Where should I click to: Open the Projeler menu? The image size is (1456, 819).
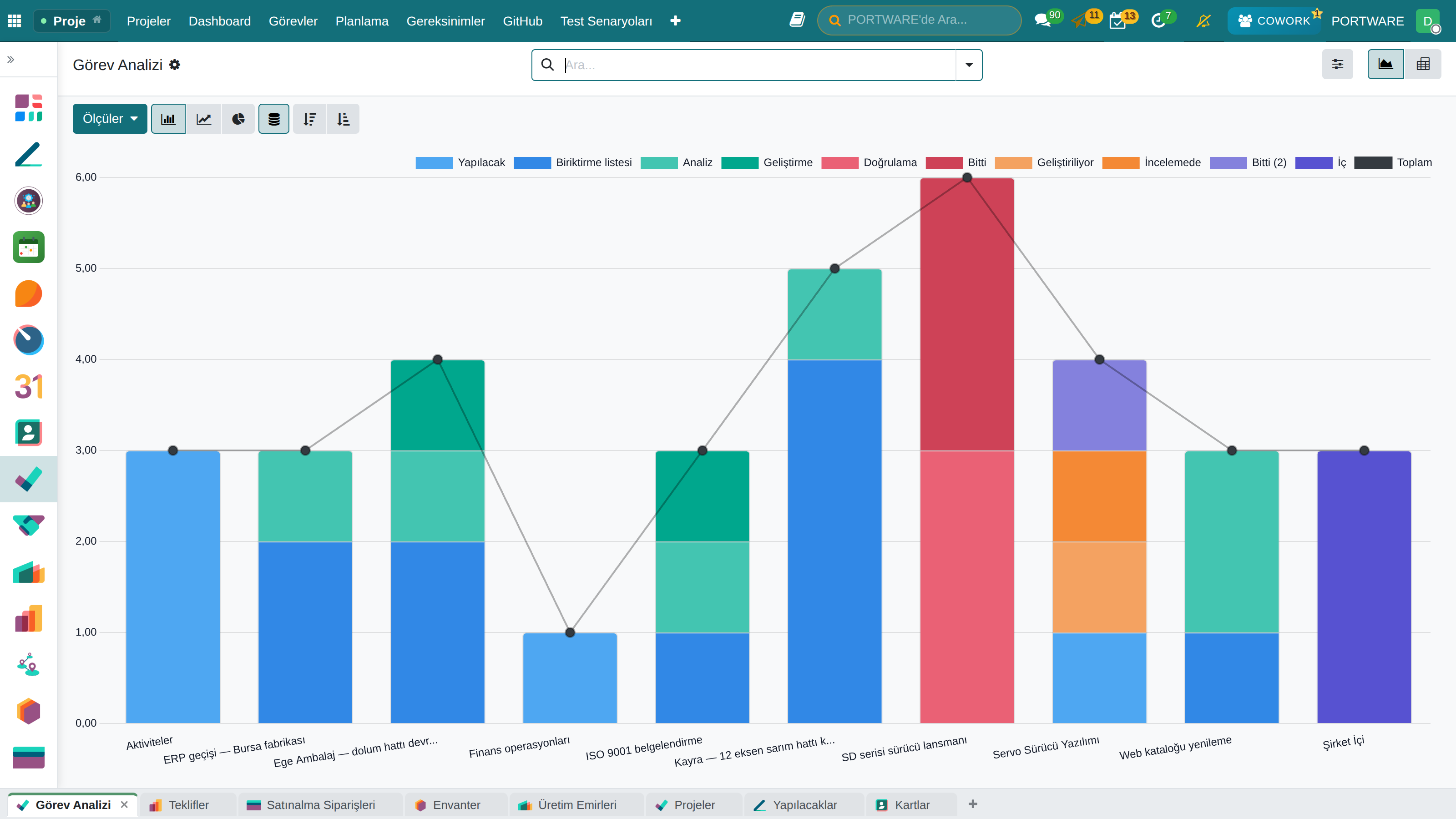click(149, 21)
